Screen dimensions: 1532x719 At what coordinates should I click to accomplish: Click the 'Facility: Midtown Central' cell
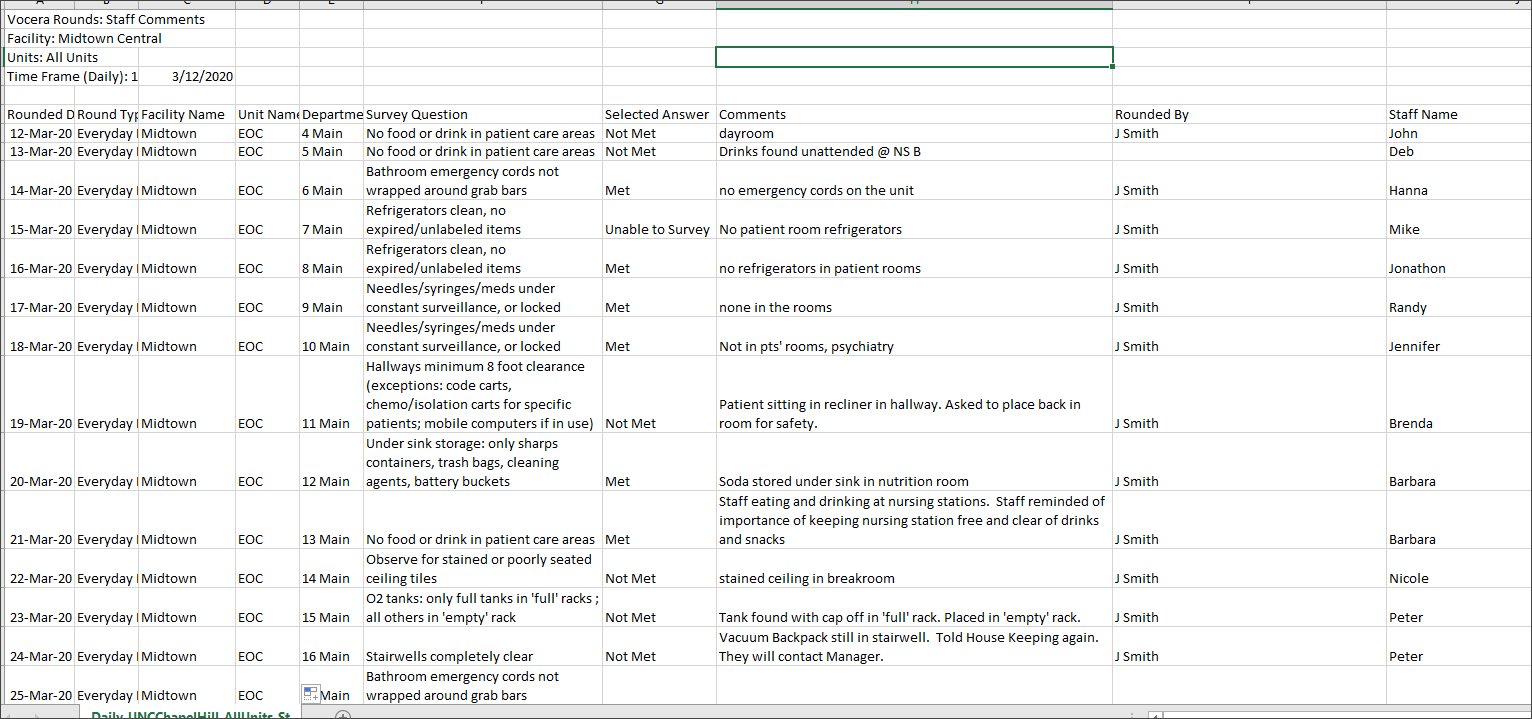85,38
